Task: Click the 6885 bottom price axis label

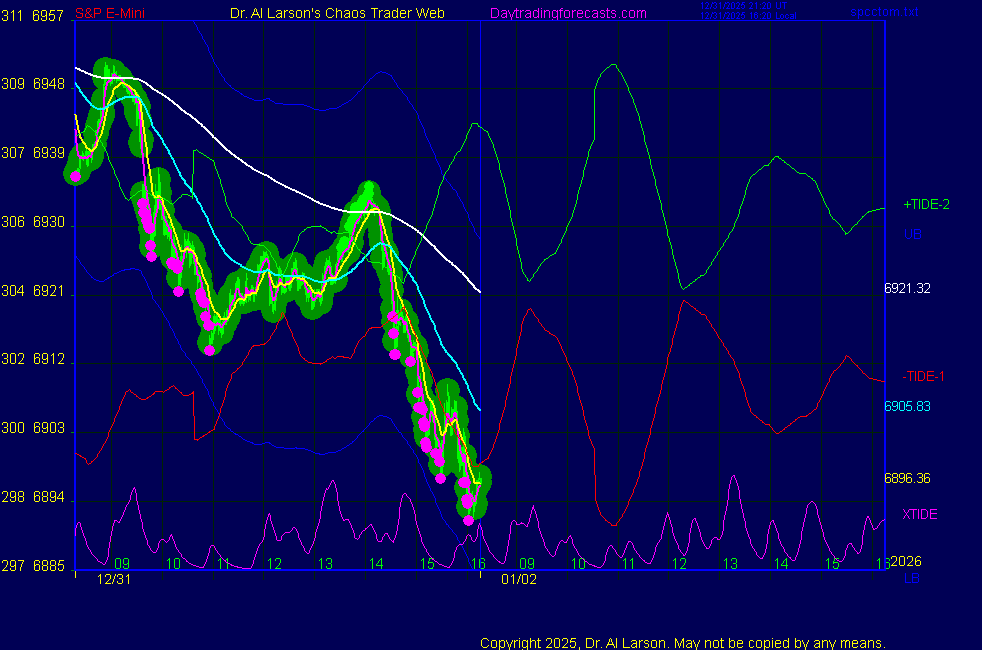Action: tap(49, 566)
